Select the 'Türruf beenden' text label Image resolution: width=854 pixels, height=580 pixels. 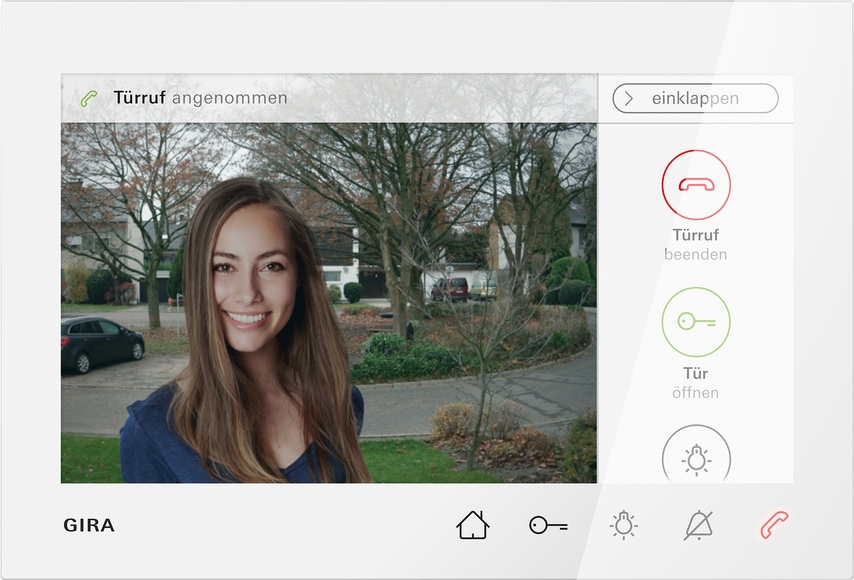[x=695, y=245]
